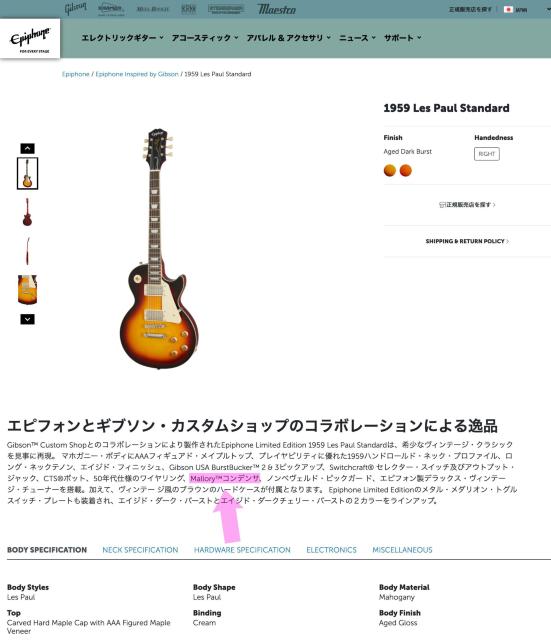Image resolution: width=551 pixels, height=640 pixels.
Task: Select the Japan flag region icon
Action: pos(508,9)
